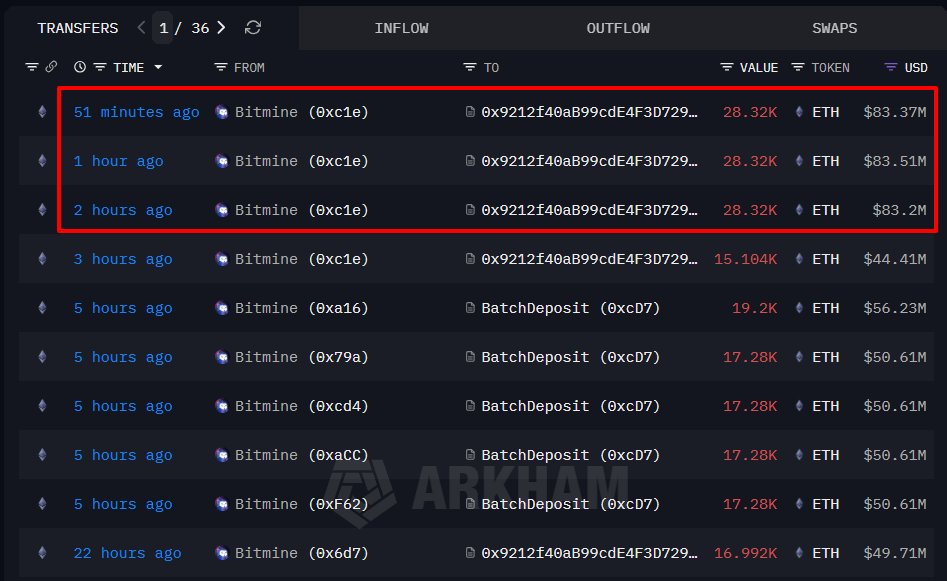Click the total pages count 36
Image resolution: width=947 pixels, height=581 pixels.
click(x=200, y=28)
